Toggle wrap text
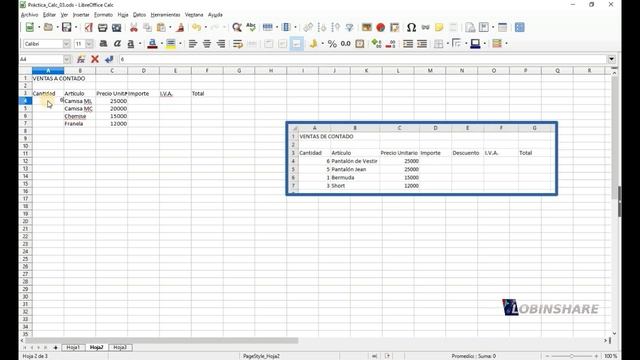The width and height of the screenshot is (640, 360). (238, 44)
